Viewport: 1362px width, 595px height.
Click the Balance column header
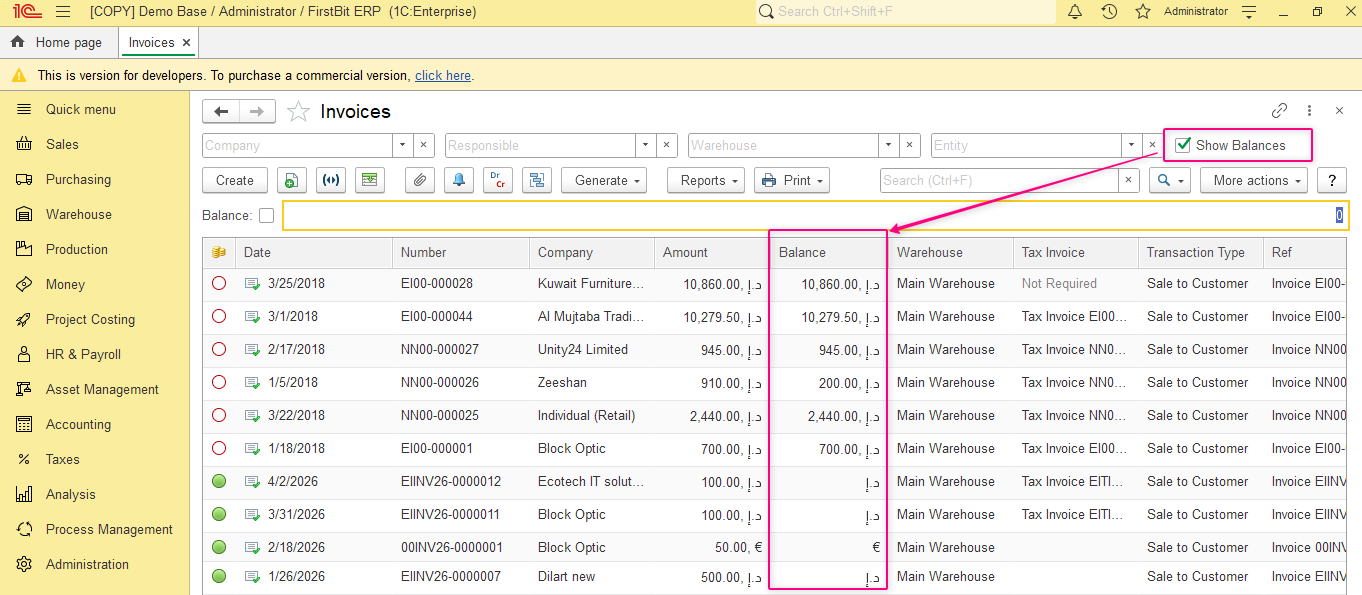(x=829, y=252)
